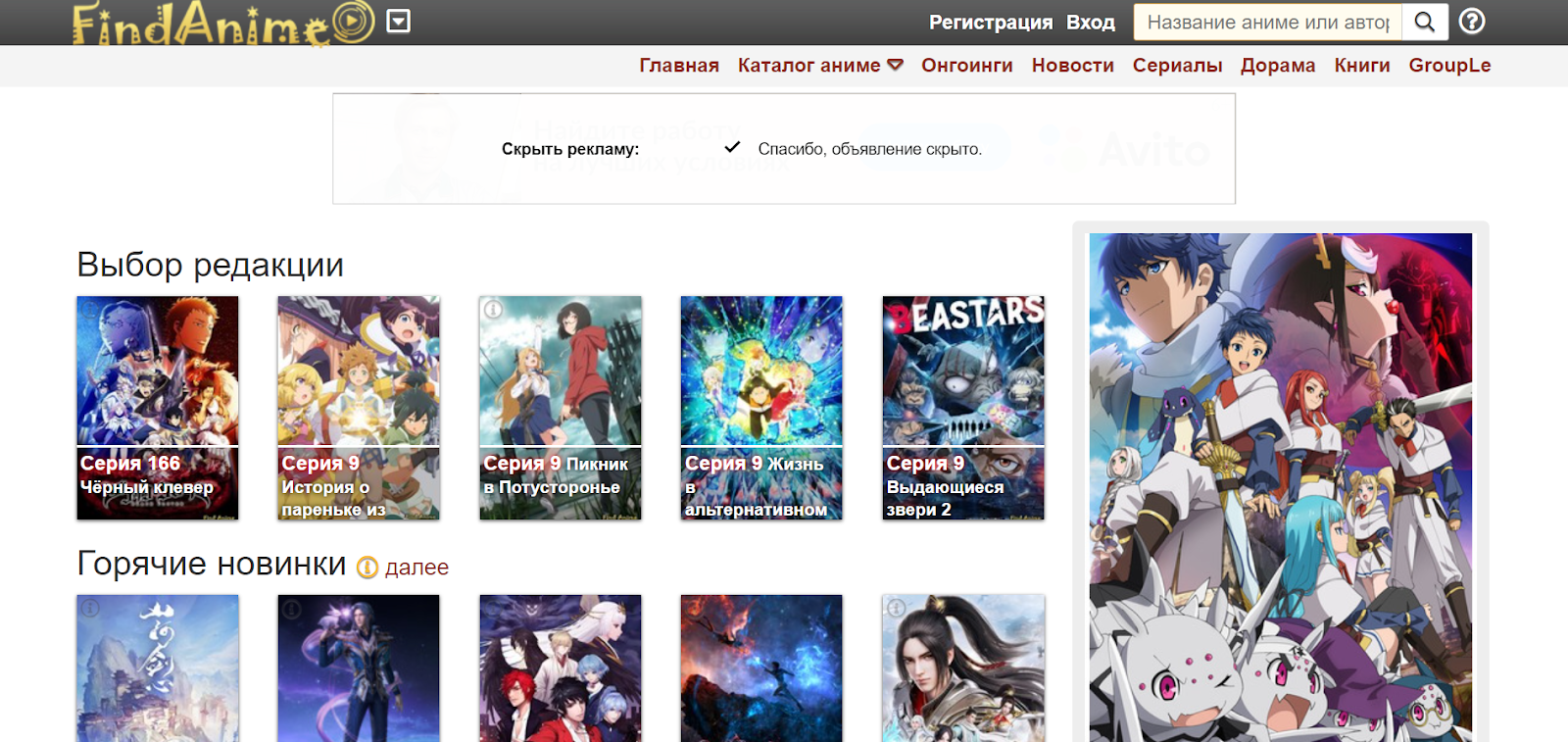This screenshot has height=742, width=1568.
Task: Open Выдающиеся звери 2 Серия 9 card
Action: (x=963, y=408)
